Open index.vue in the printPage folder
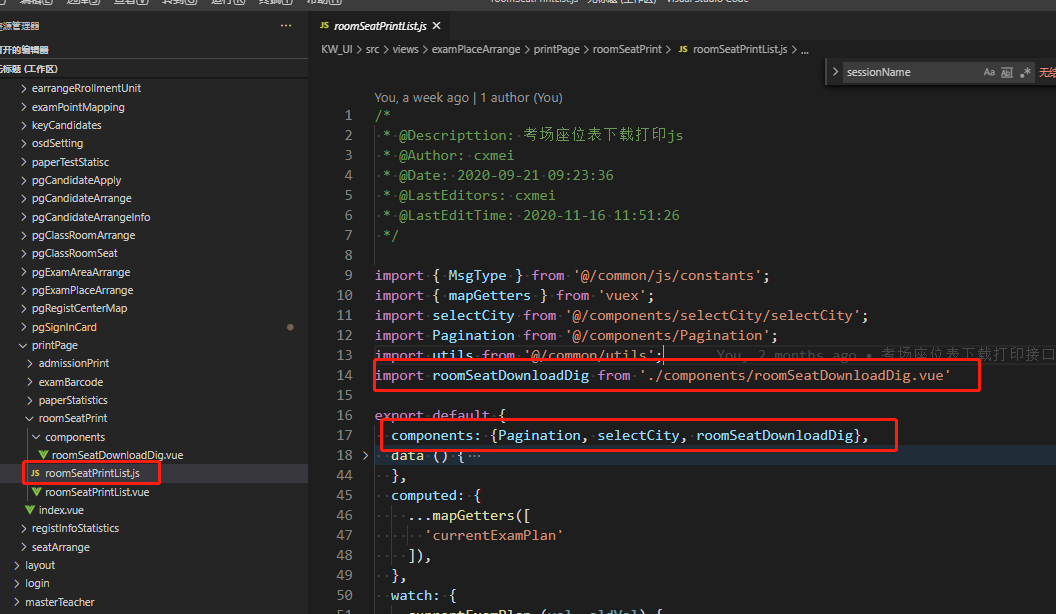This screenshot has height=614, width=1056. pyautogui.click(x=61, y=510)
